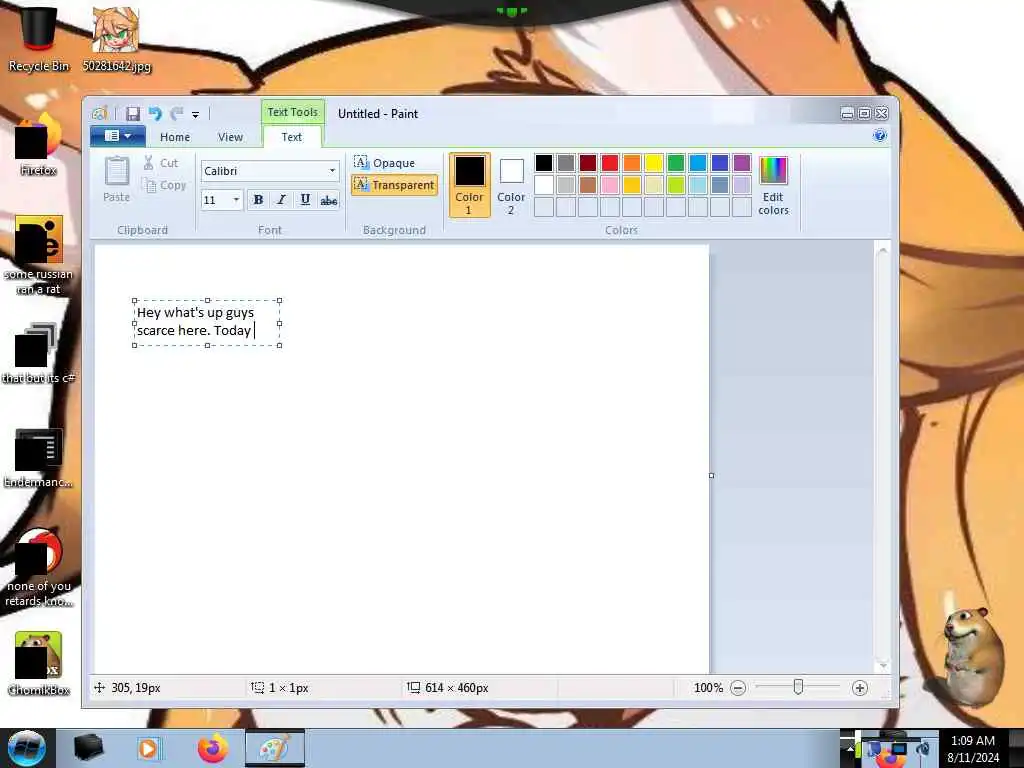
Task: Click the vertical scrollbar up arrow
Action: point(883,250)
